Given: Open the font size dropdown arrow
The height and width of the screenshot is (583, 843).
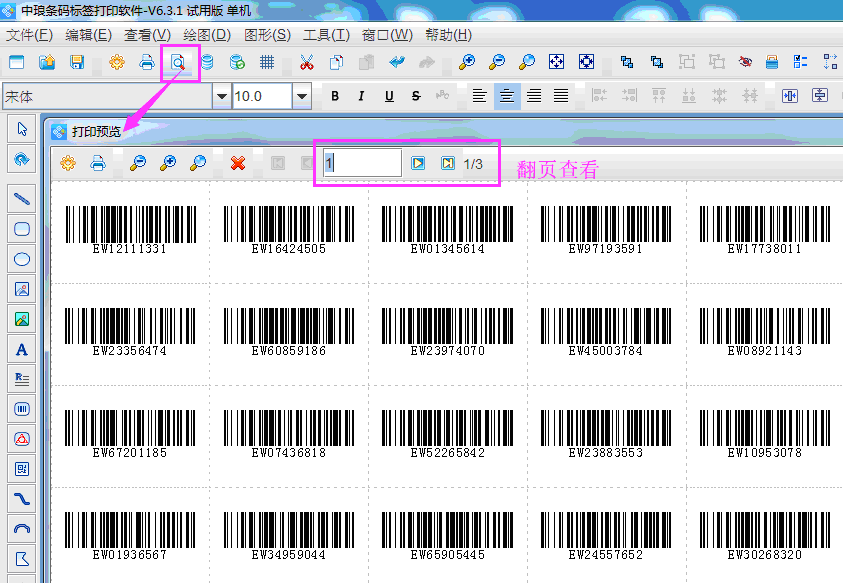Looking at the screenshot, I should point(302,96).
